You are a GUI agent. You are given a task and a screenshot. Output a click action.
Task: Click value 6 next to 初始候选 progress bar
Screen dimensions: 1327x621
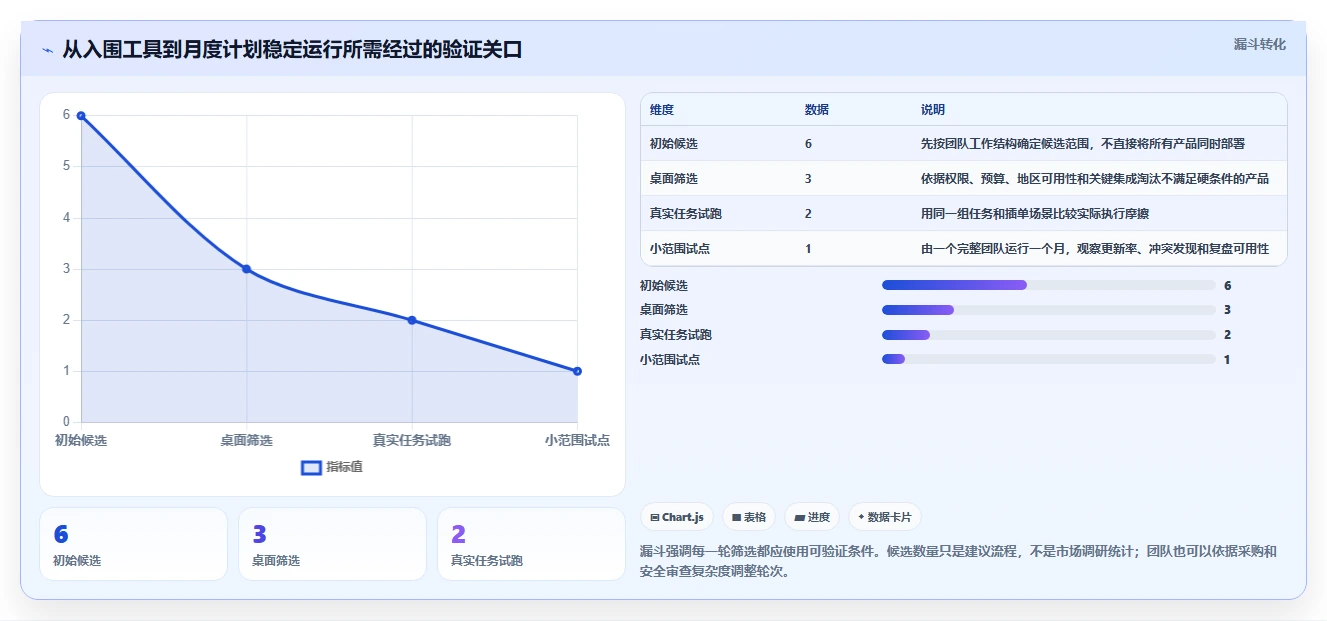point(1227,285)
